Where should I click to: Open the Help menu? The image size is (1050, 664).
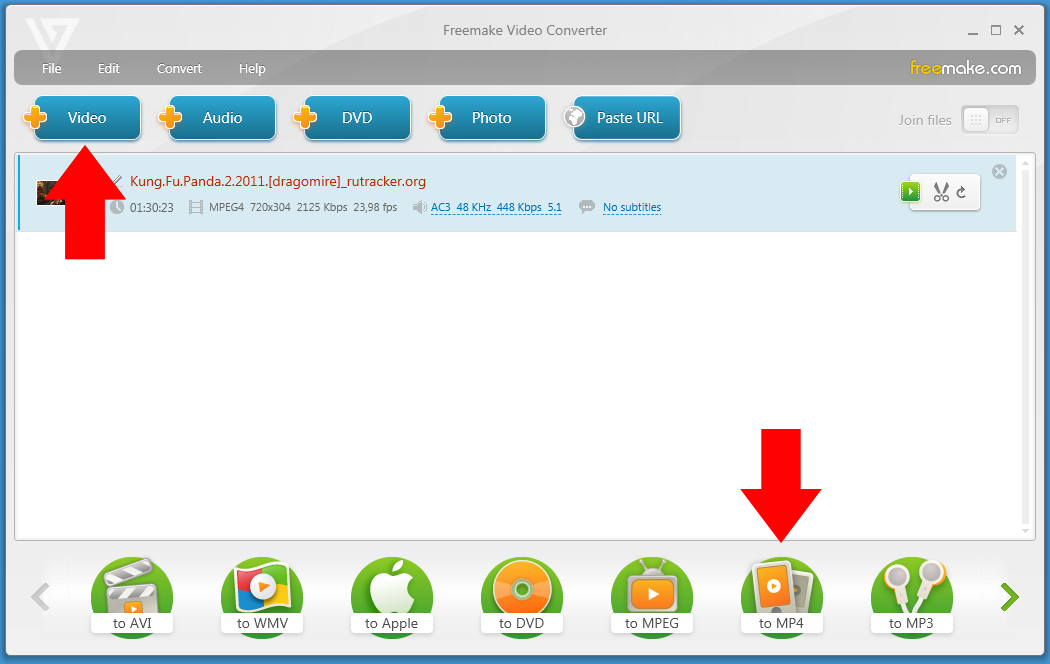pos(252,68)
